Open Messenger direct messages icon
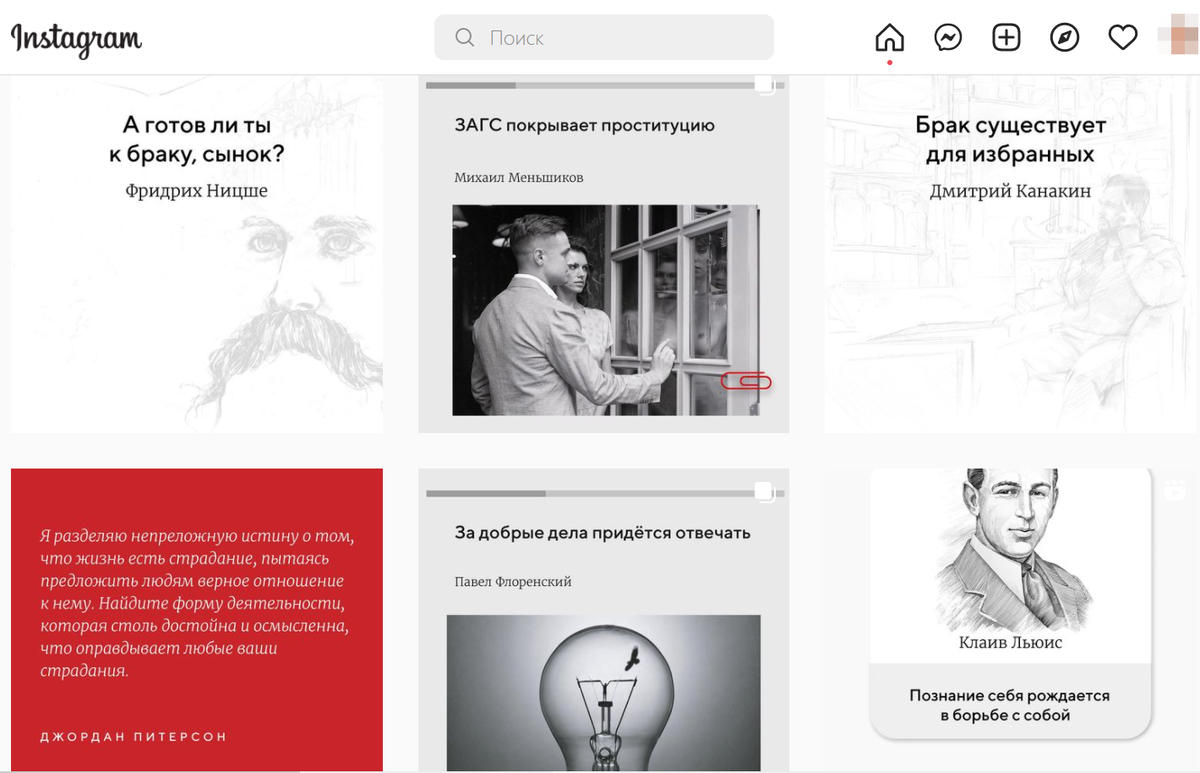1200x773 pixels. click(x=948, y=38)
